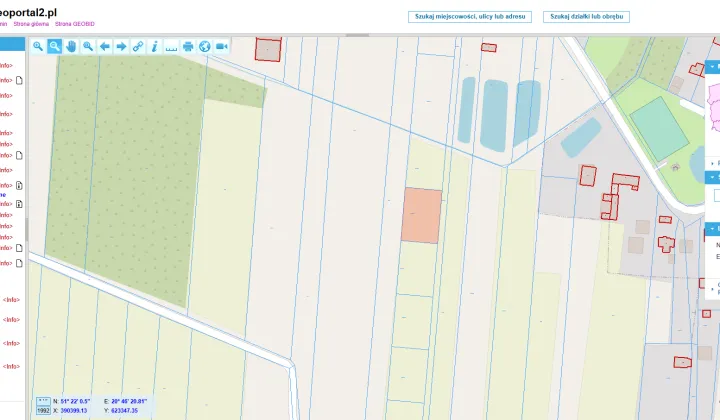Open the map link chain icon

tap(138, 46)
